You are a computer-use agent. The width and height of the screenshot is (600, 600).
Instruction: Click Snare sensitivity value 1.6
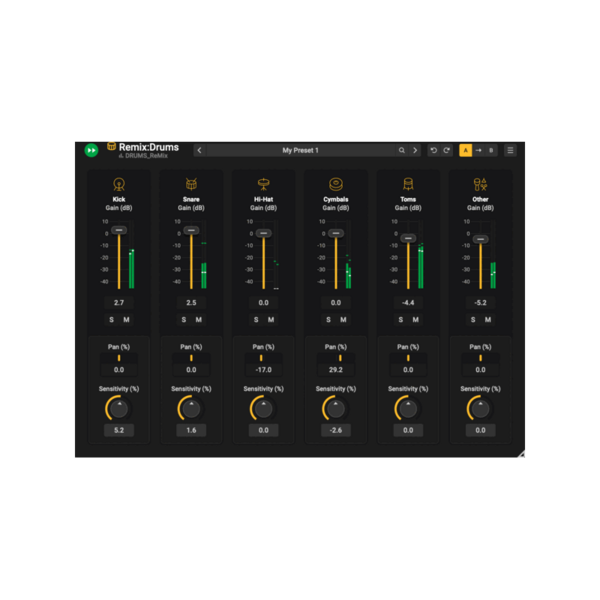click(x=191, y=430)
